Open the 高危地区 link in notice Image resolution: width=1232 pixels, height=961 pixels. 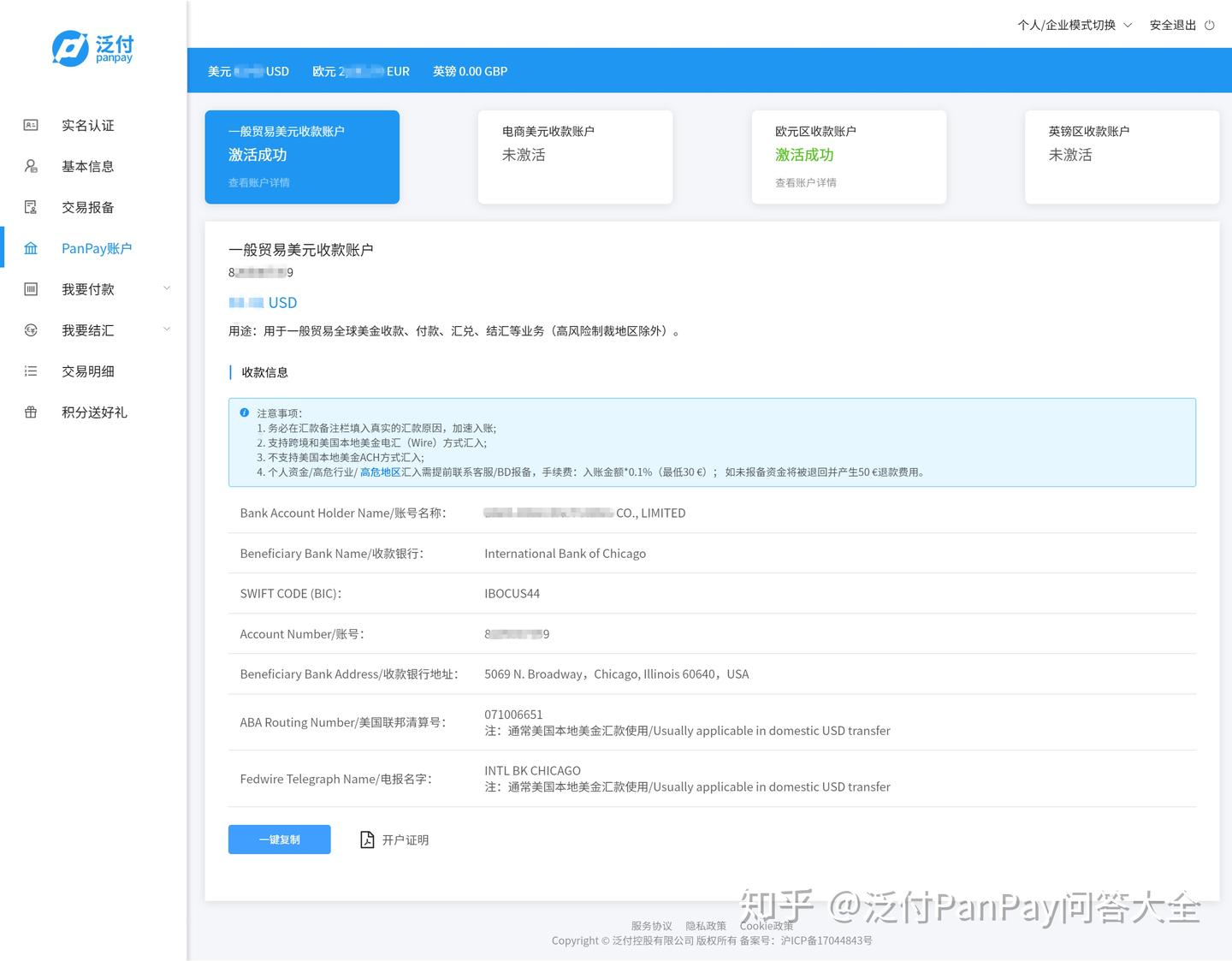[x=380, y=472]
